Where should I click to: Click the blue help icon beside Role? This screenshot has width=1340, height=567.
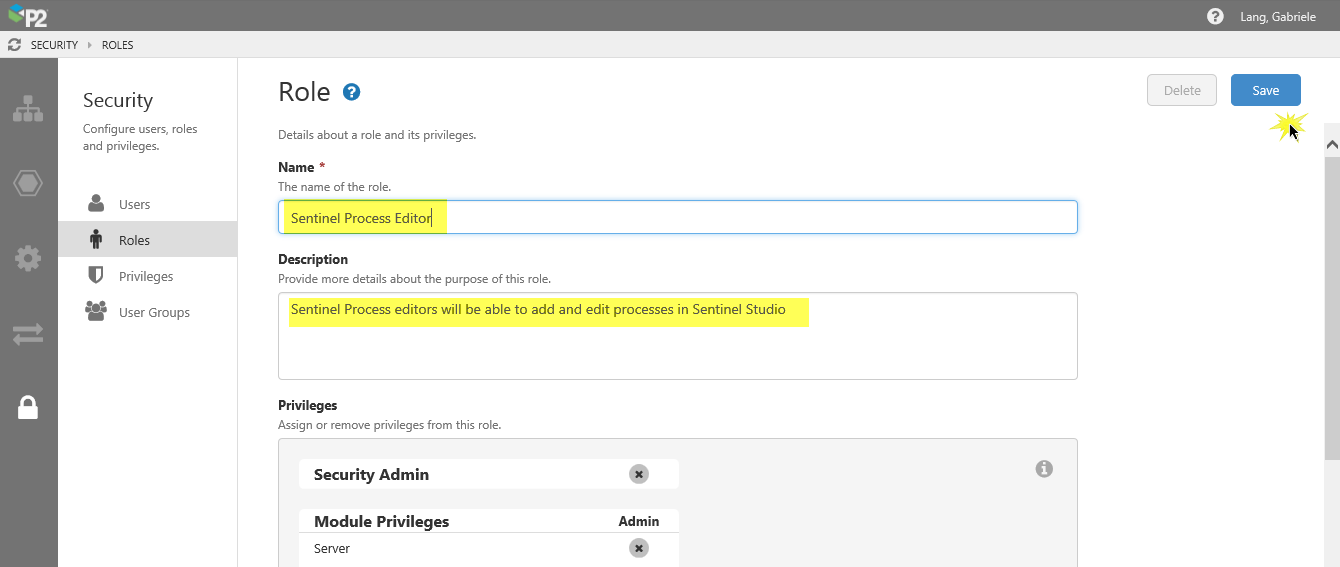point(351,92)
